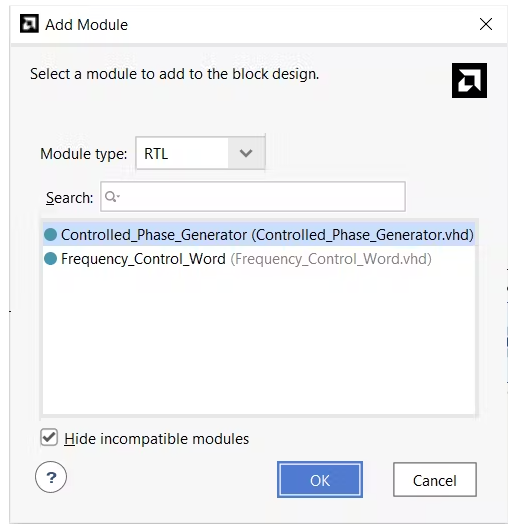Open help with the question mark button
This screenshot has width=512, height=531.
(x=51, y=477)
